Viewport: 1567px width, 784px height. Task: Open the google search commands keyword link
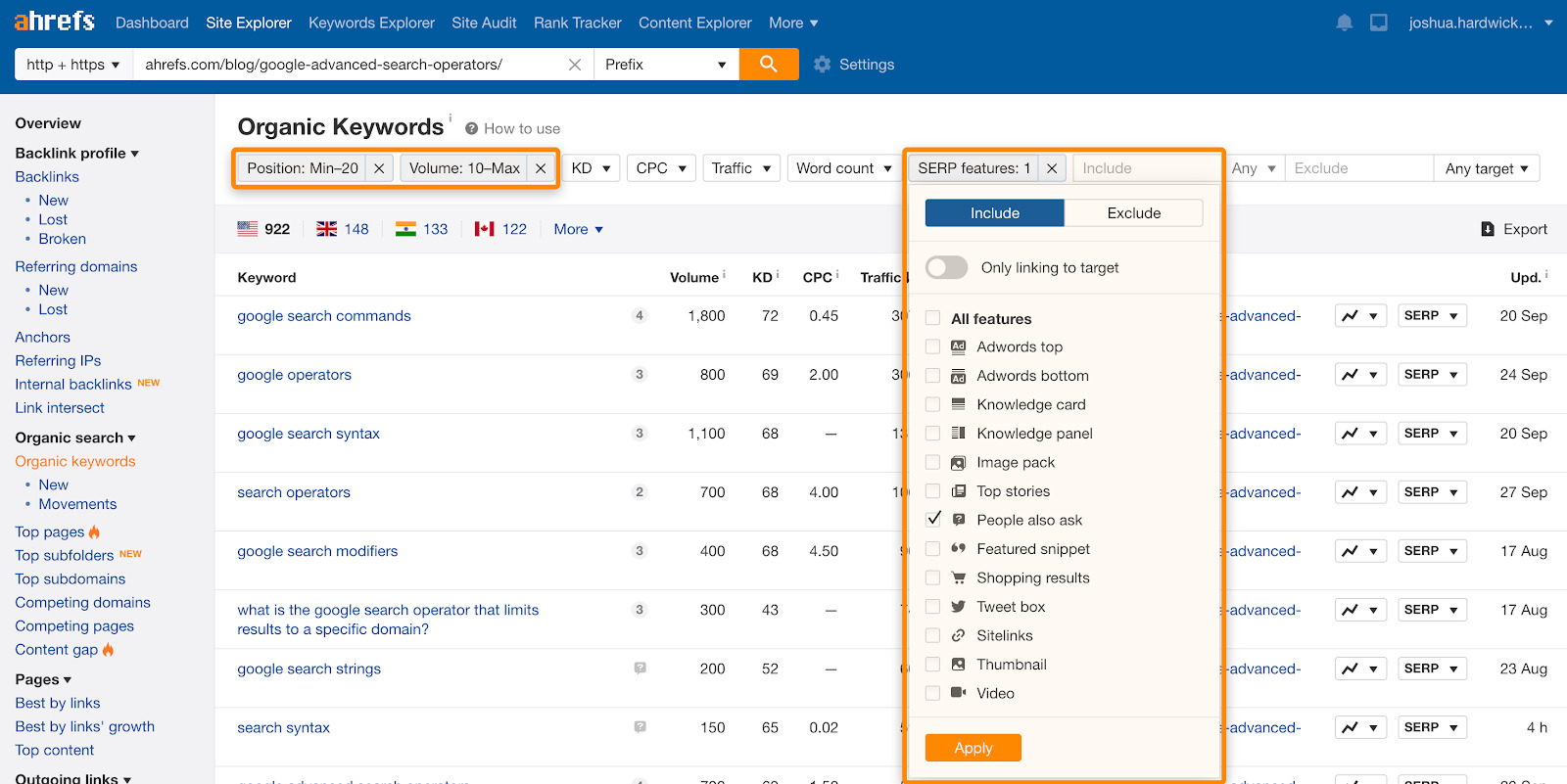click(x=324, y=316)
